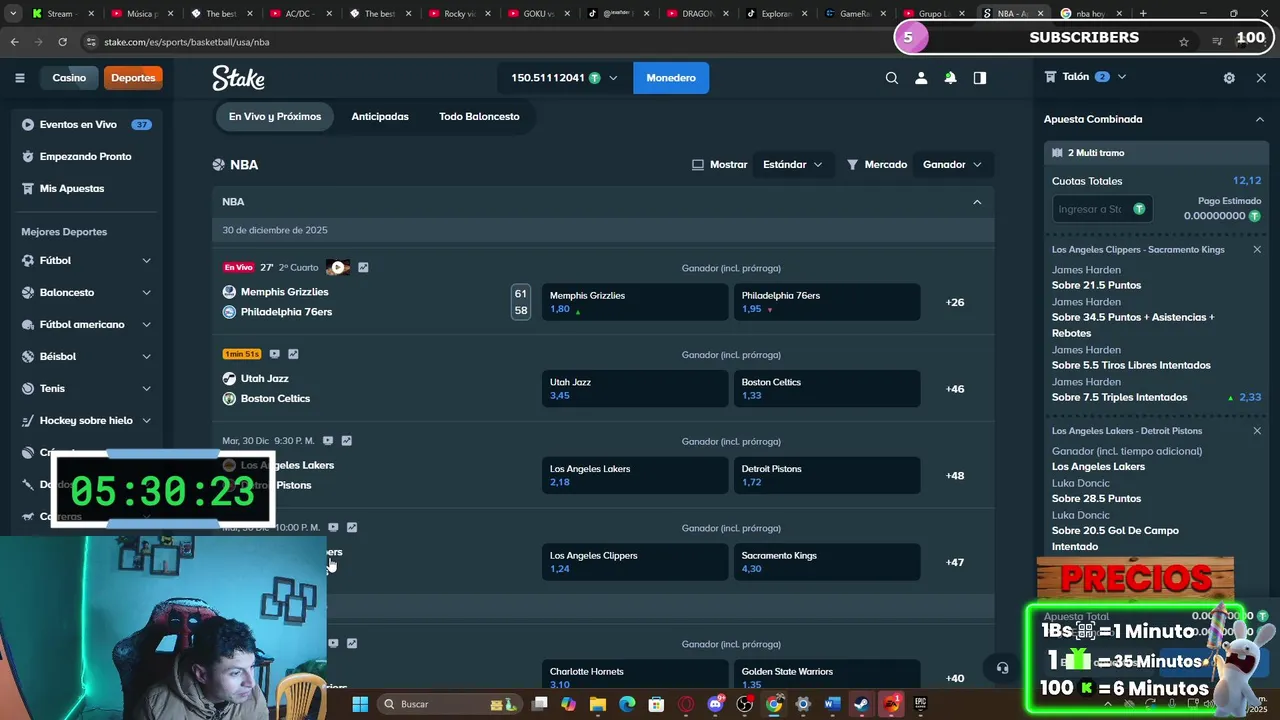Open the search magnifier in the Stake header
The width and height of the screenshot is (1280, 720).
pos(892,78)
